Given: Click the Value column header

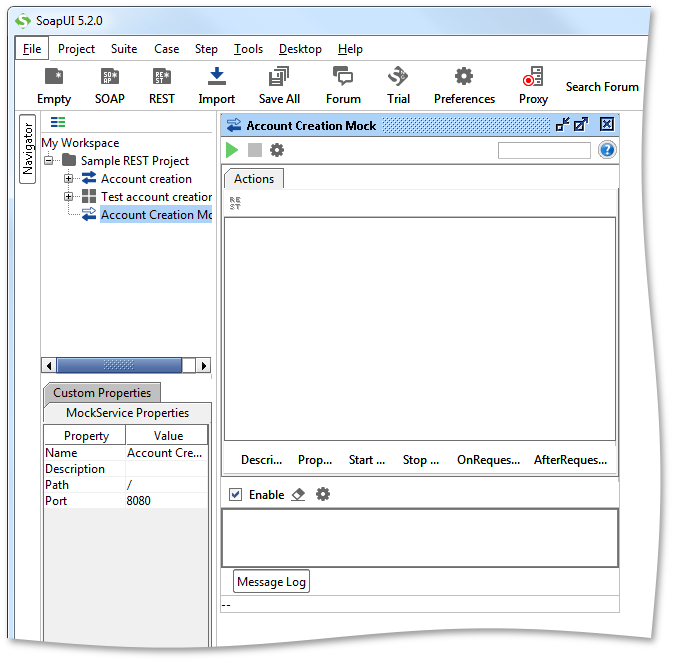Looking at the screenshot, I should (167, 435).
